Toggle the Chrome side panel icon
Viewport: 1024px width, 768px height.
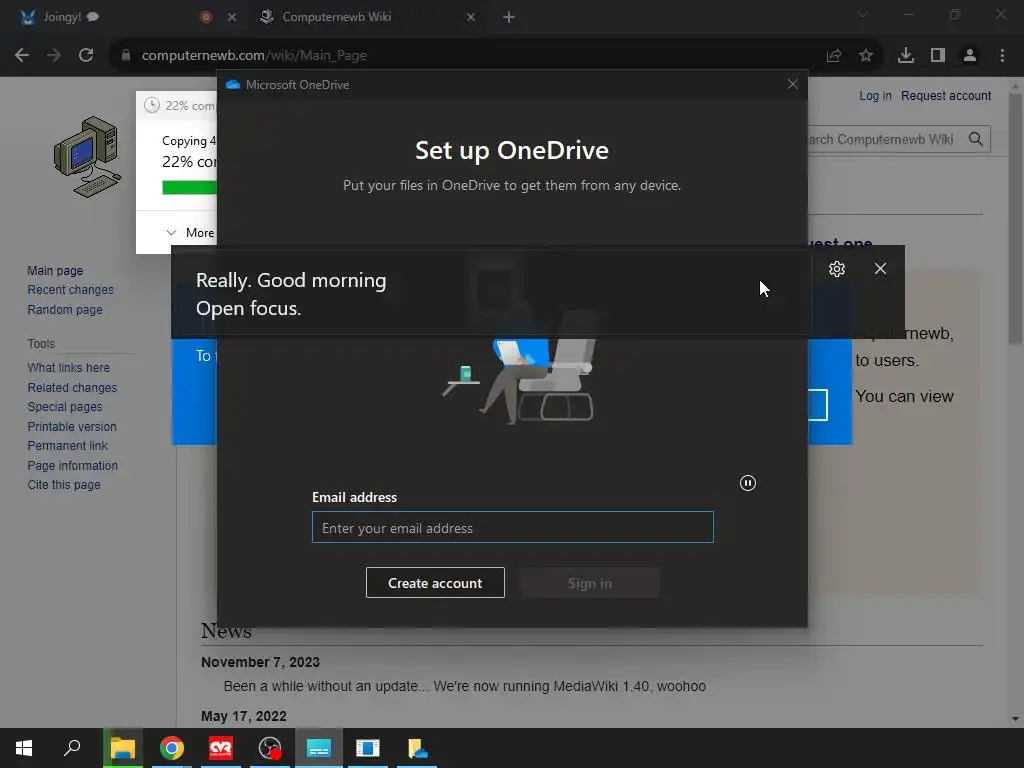[938, 56]
